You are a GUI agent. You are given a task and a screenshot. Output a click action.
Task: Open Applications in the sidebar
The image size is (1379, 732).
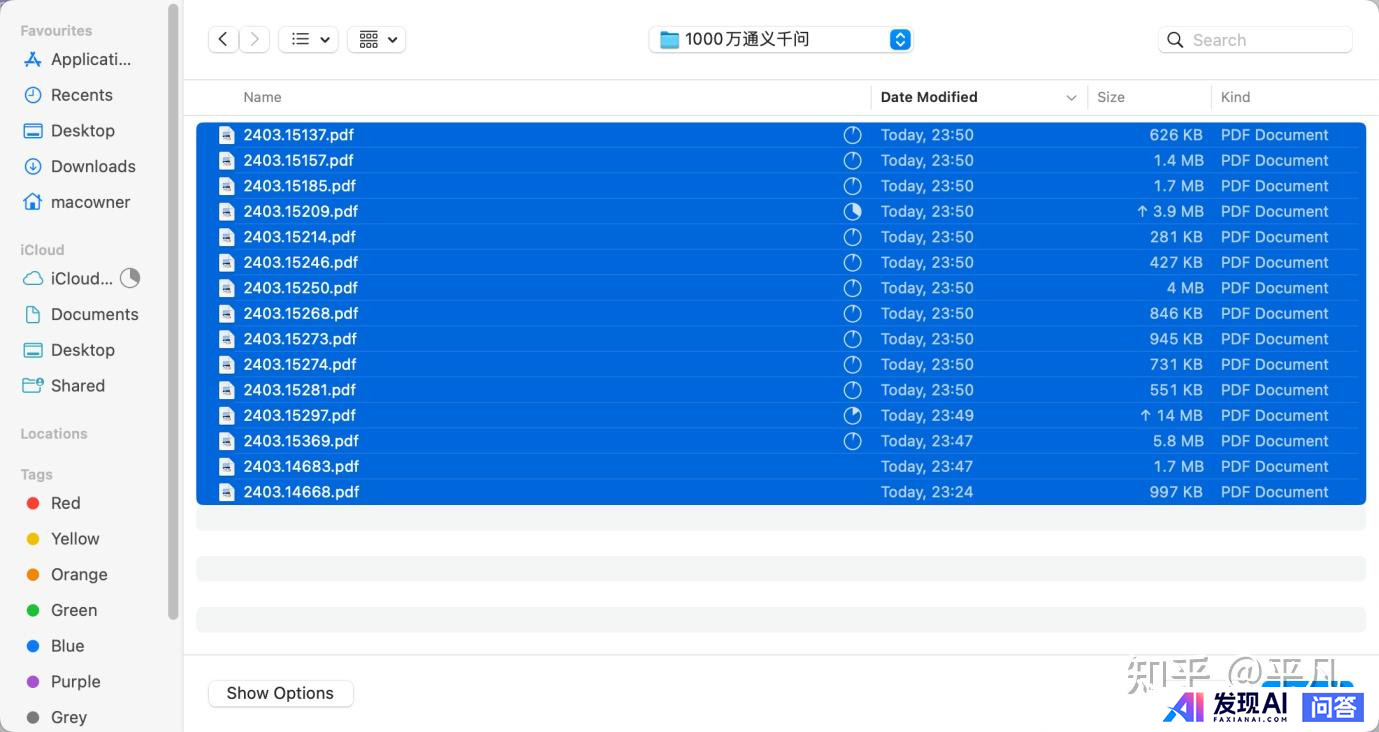77,59
